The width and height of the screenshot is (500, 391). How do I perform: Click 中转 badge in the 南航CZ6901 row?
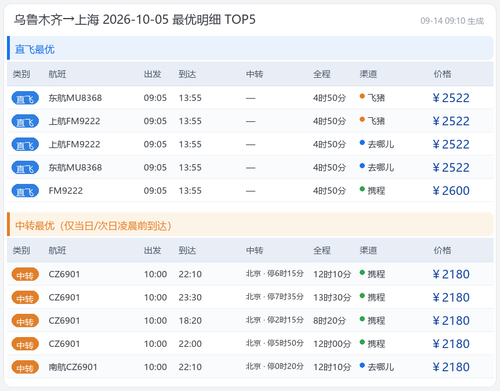click(25, 367)
